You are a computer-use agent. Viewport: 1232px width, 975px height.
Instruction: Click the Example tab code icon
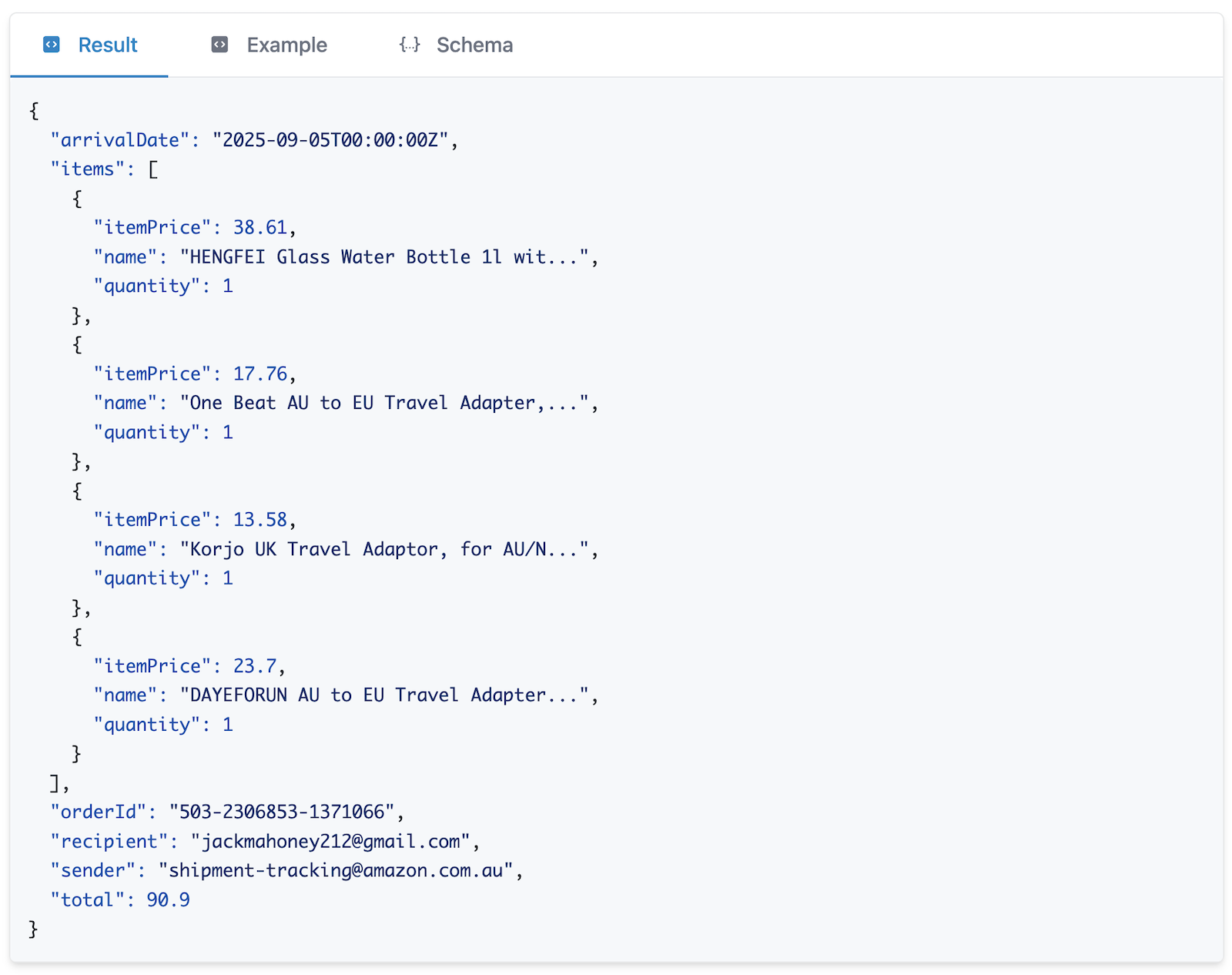(219, 45)
